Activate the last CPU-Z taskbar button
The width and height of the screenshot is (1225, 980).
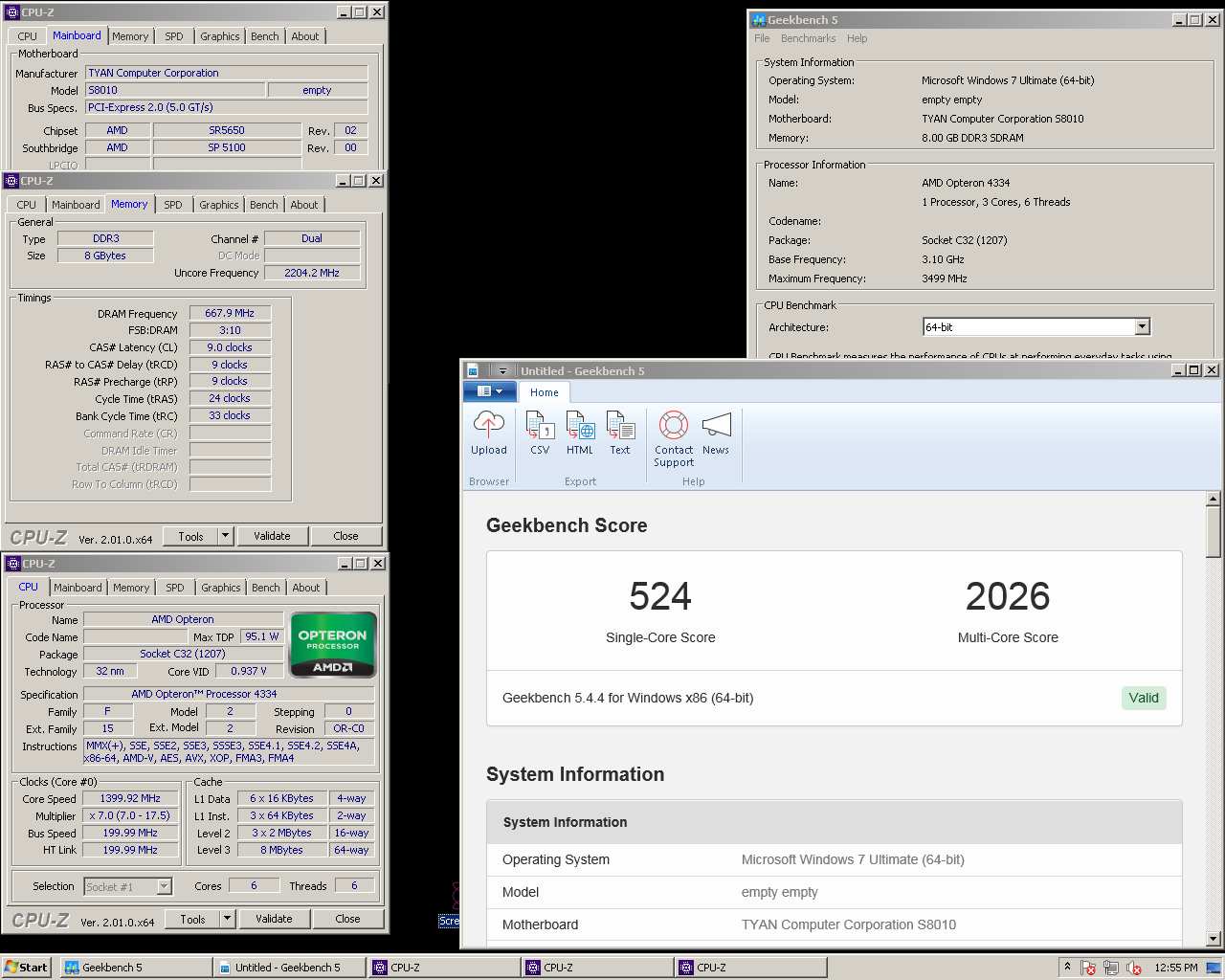click(x=750, y=968)
